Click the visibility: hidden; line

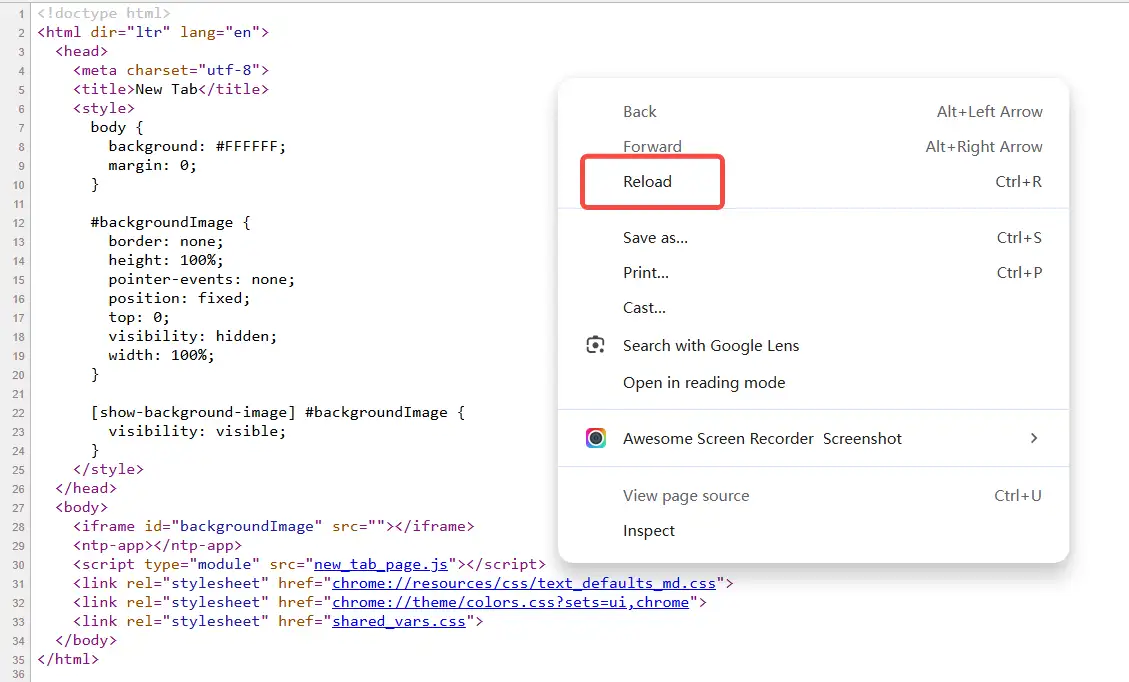(192, 336)
